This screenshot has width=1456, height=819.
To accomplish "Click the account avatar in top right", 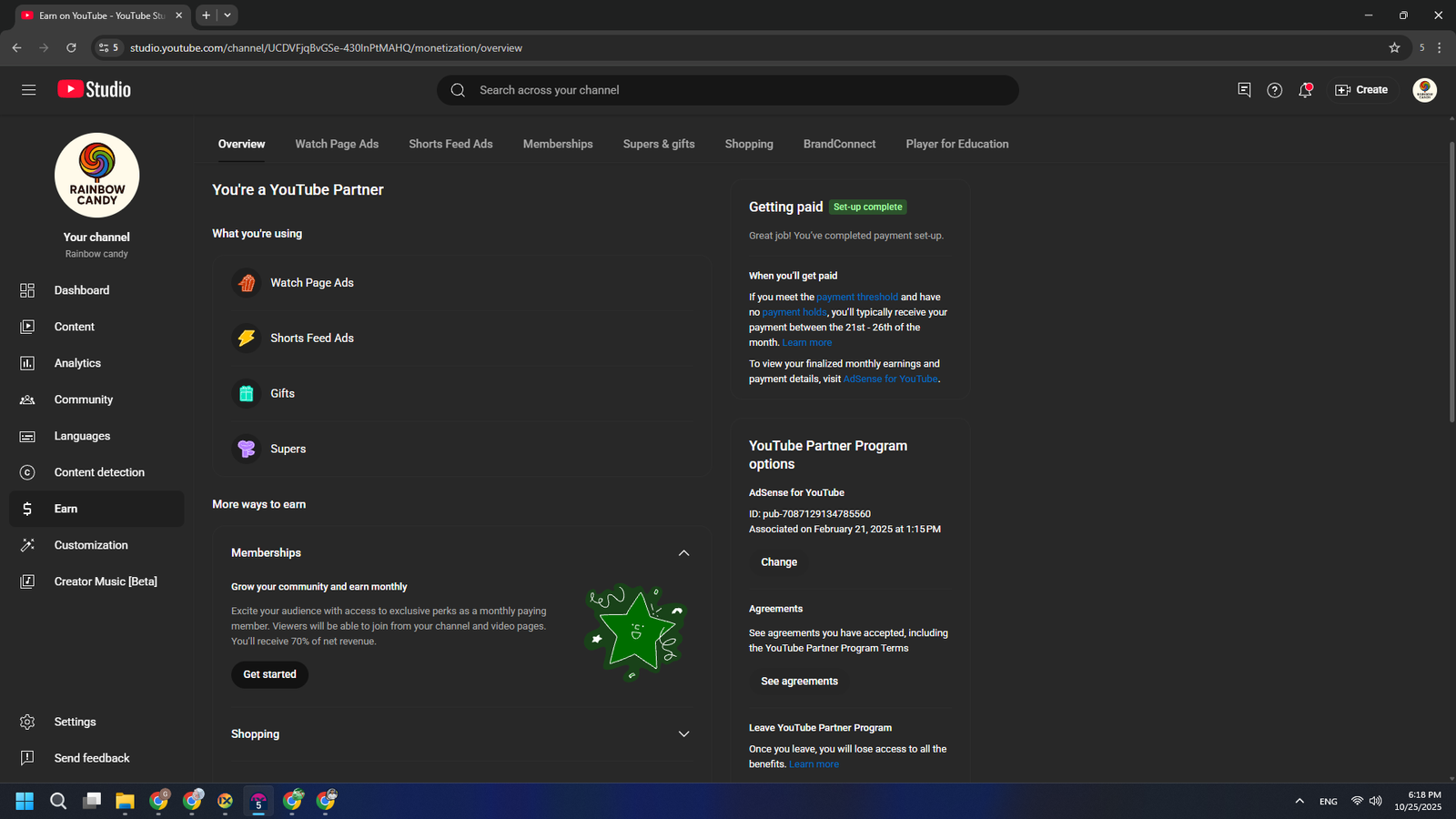I will point(1424,90).
